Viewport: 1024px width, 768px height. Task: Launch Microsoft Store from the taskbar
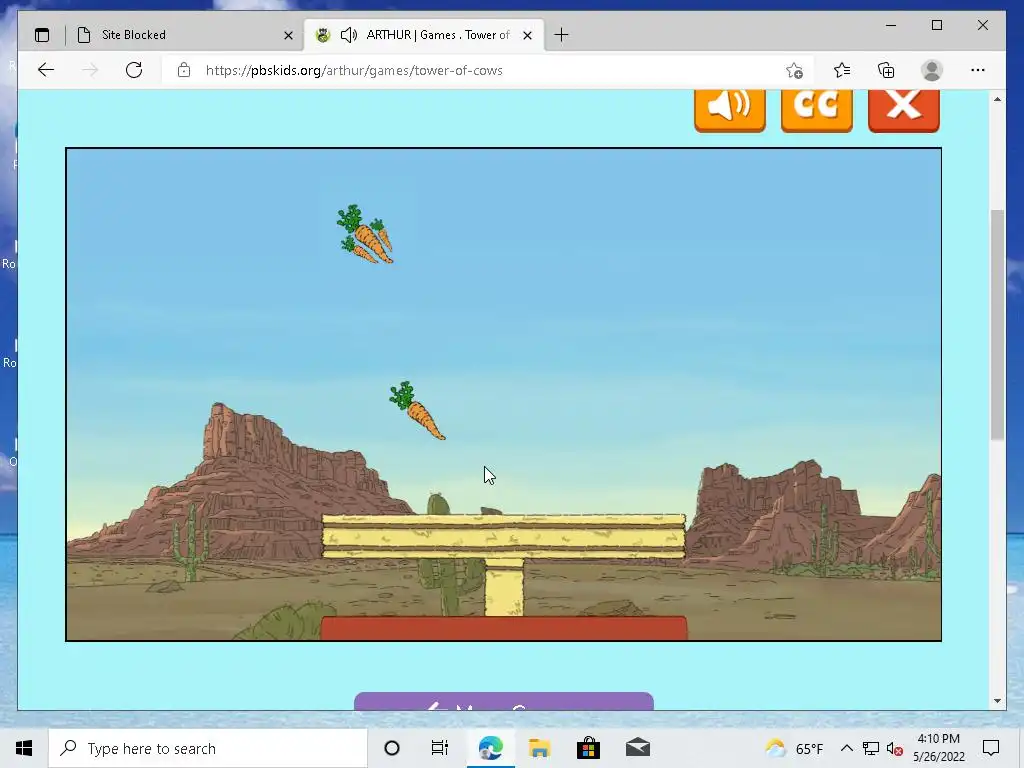point(588,748)
